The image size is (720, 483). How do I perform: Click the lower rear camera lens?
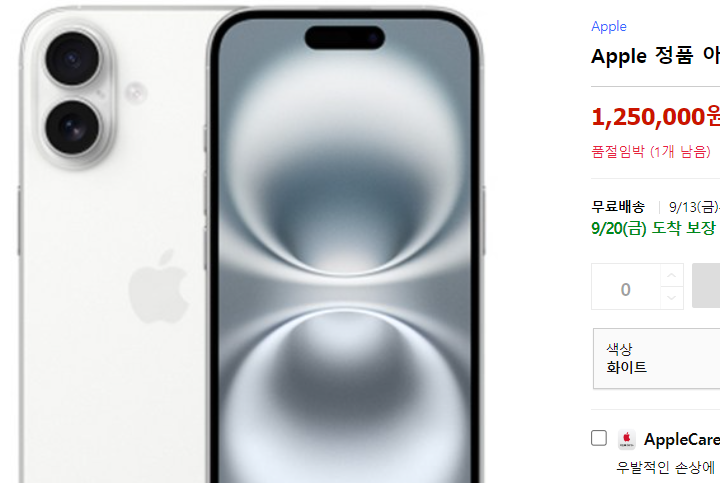(x=72, y=128)
